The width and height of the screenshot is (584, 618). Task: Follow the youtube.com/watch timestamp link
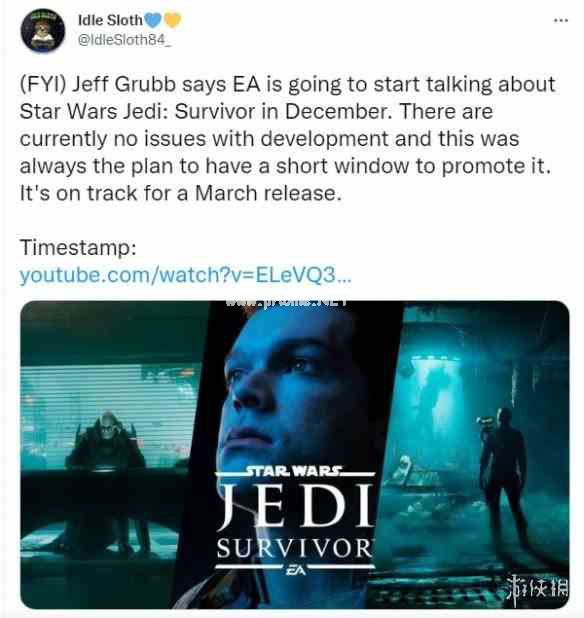[x=185, y=275]
